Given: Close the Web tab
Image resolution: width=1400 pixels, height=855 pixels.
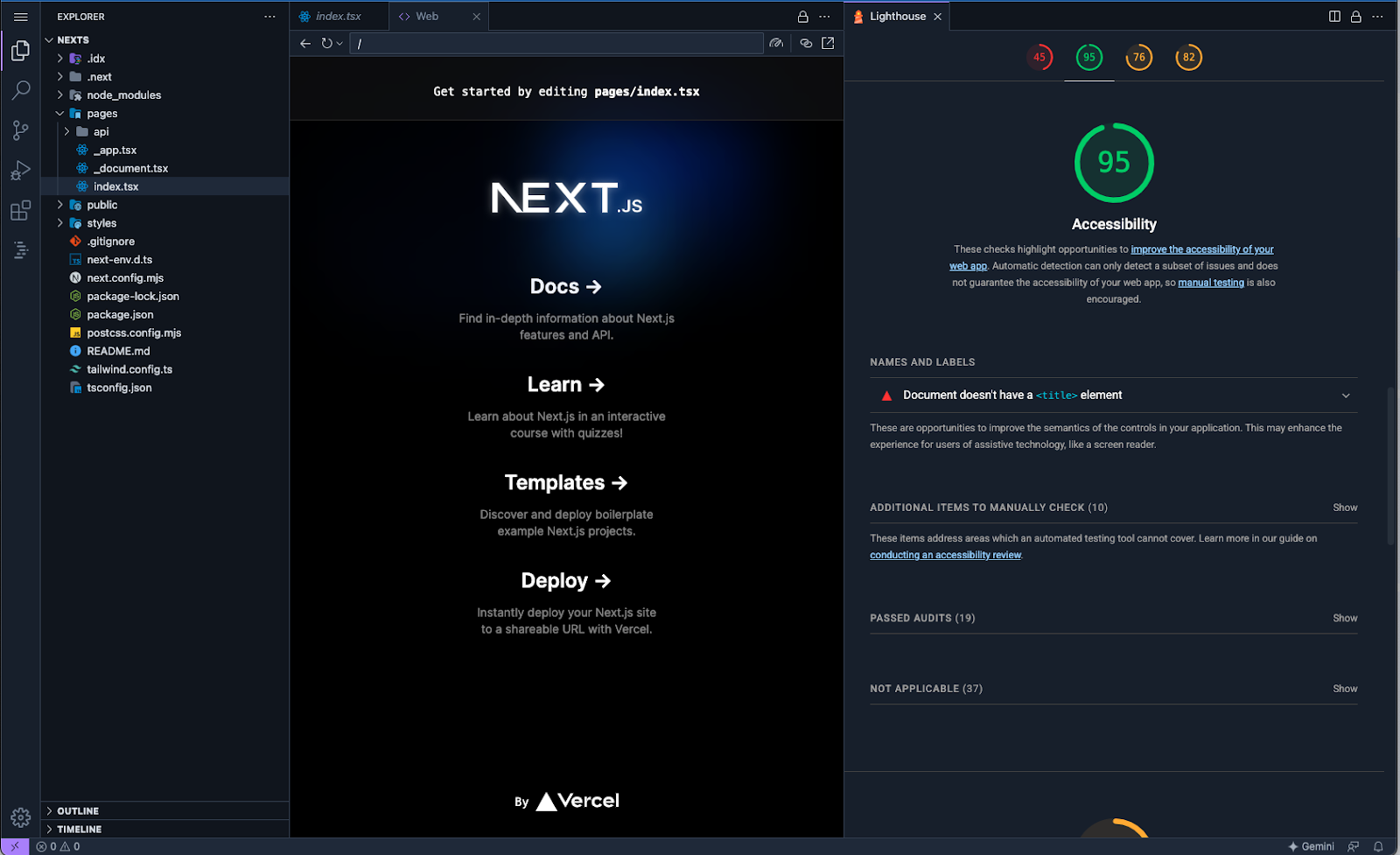Looking at the screenshot, I should click(476, 17).
